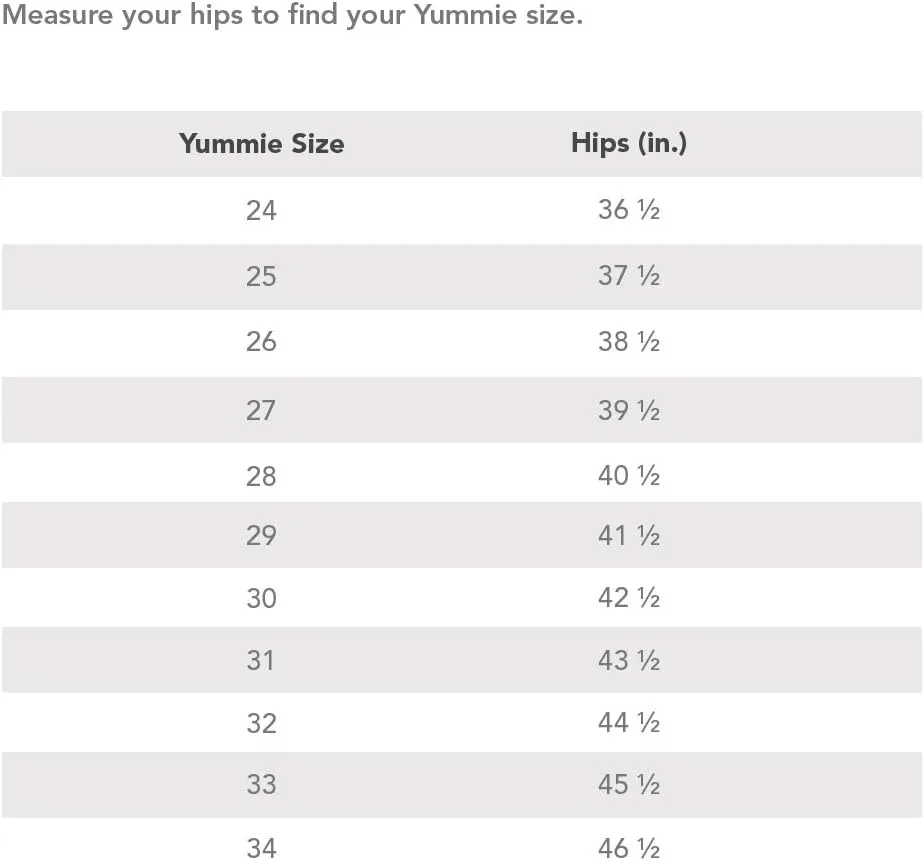Pick size 29 in the chart
924x861 pixels.
[261, 536]
